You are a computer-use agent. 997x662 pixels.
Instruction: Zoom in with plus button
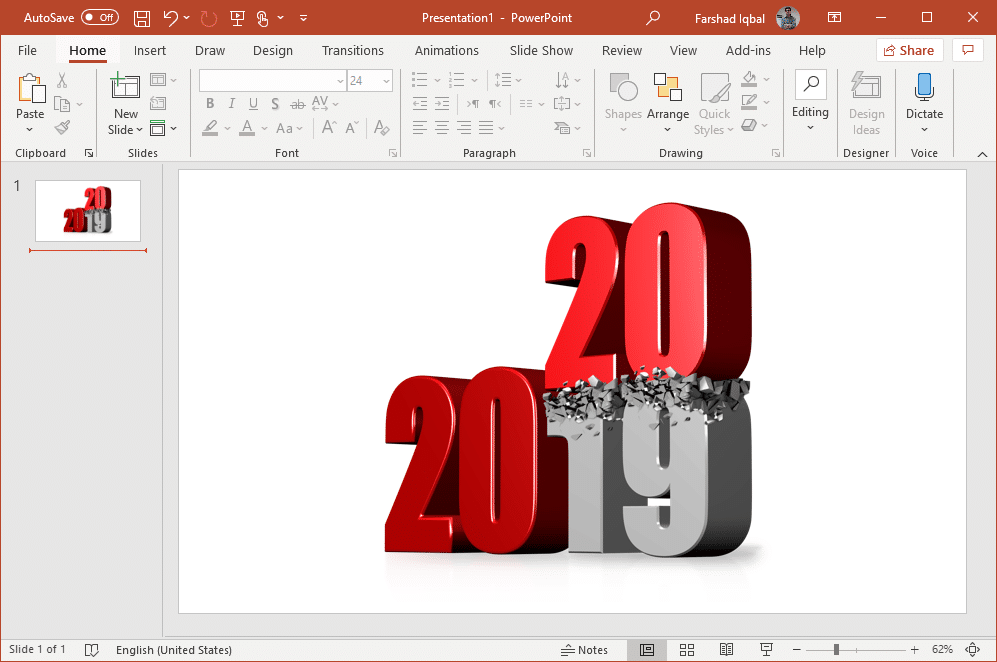914,649
